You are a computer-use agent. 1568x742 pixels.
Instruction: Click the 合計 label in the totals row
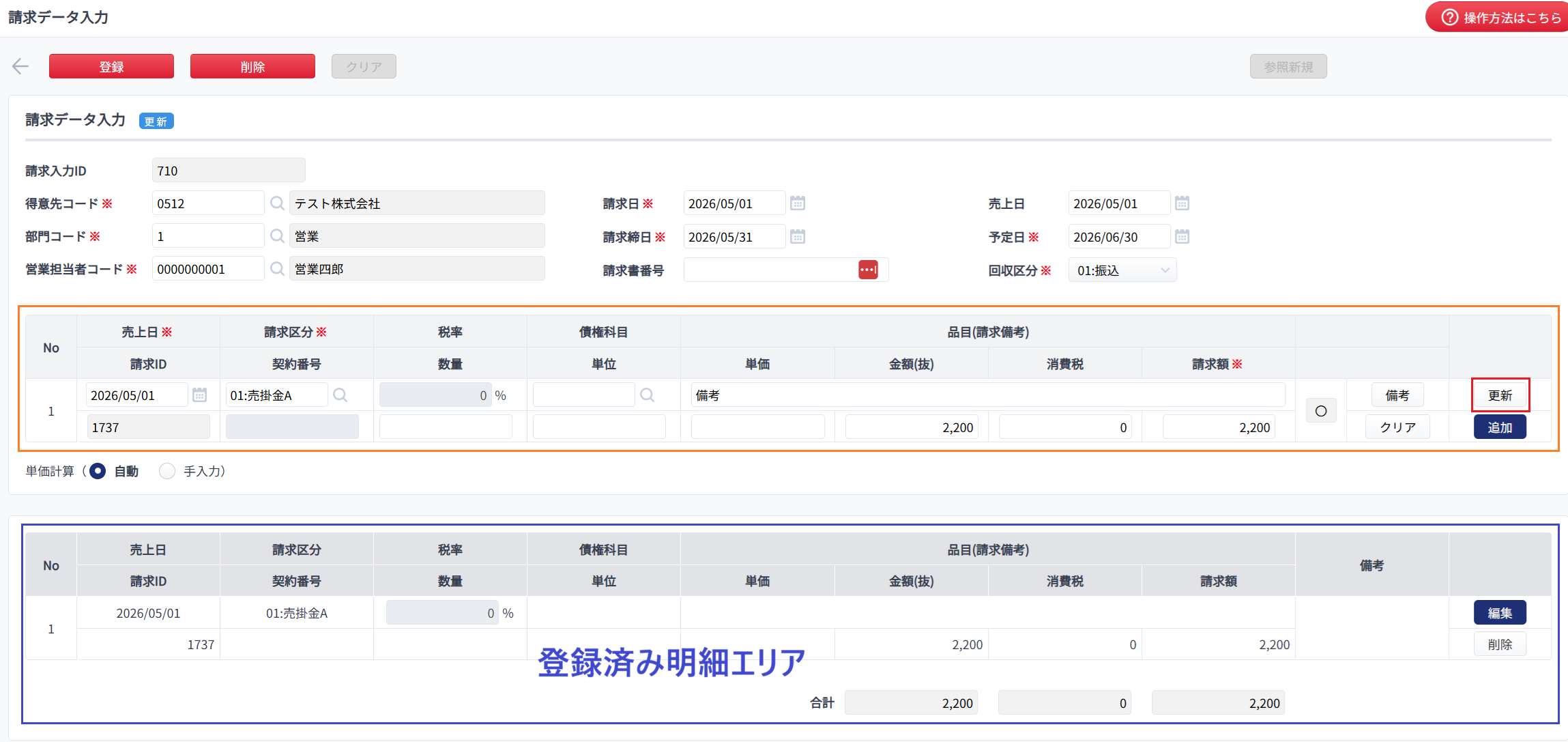coord(822,702)
